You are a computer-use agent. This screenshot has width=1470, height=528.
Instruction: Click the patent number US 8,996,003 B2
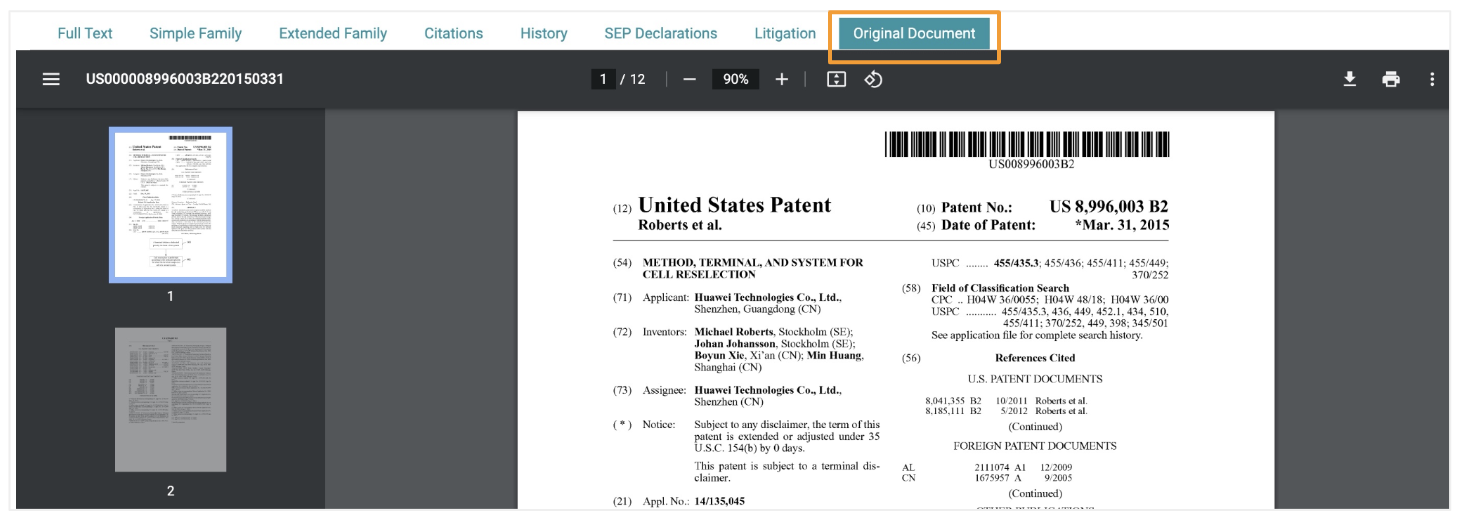(1108, 207)
